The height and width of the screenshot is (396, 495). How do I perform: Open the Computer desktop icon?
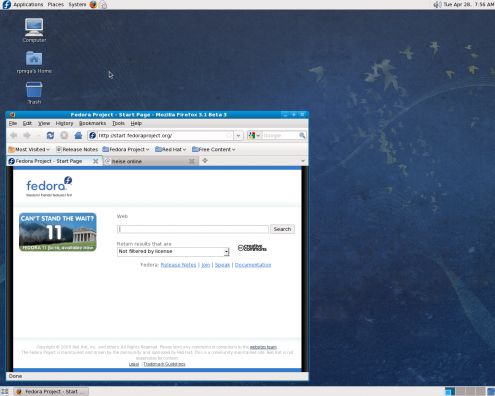click(x=34, y=30)
